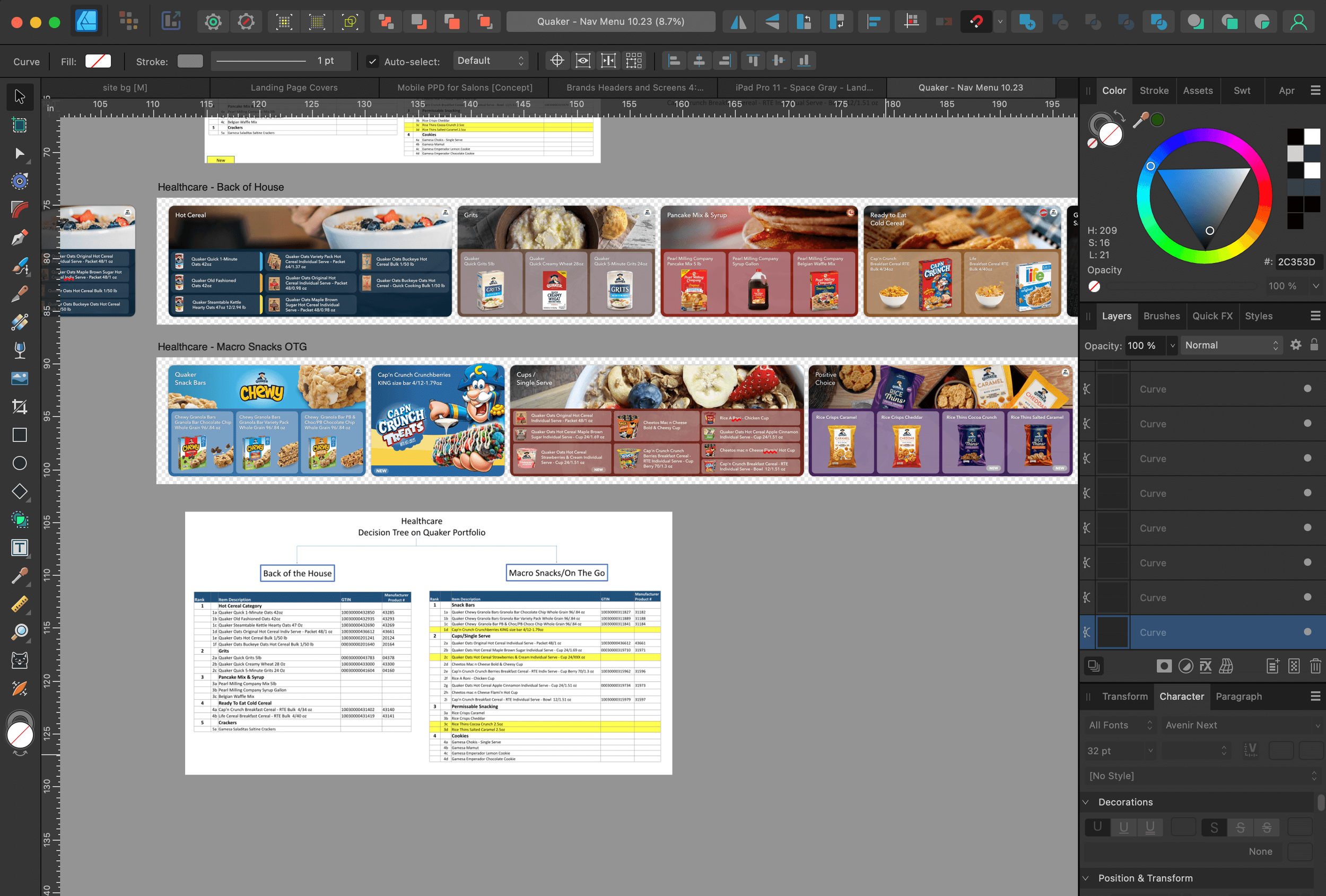
Task: Collapse the Decorations section
Action: [x=1086, y=802]
